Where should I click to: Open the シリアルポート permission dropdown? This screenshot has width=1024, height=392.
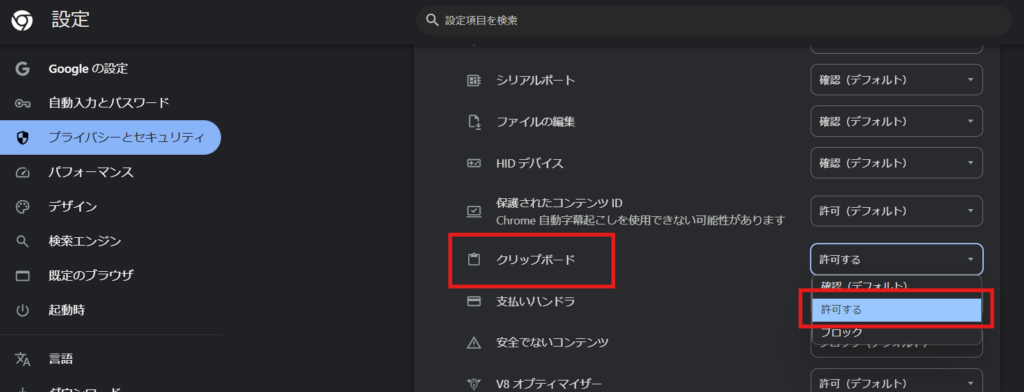point(897,80)
